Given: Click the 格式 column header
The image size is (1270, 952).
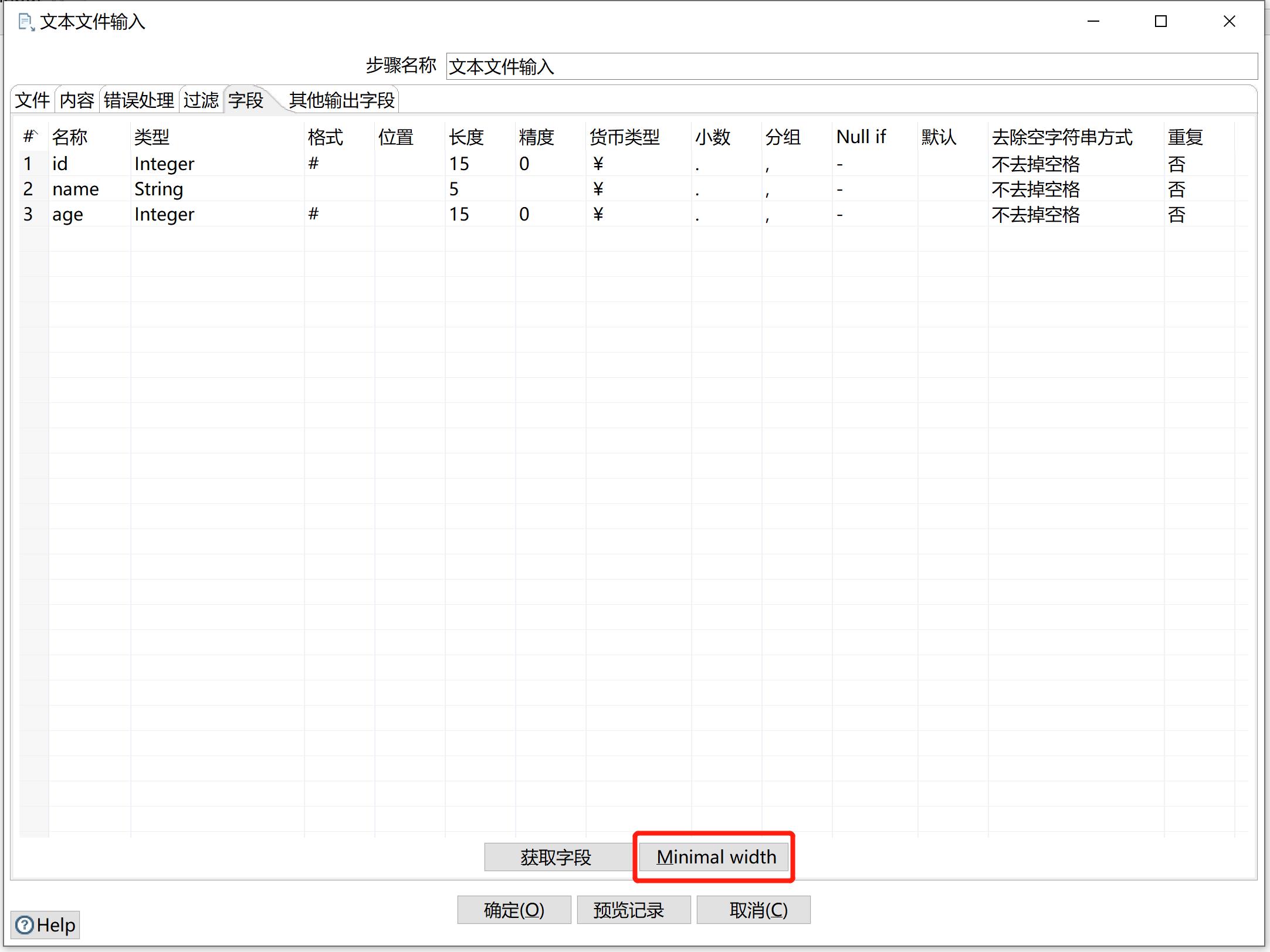Looking at the screenshot, I should (340, 137).
